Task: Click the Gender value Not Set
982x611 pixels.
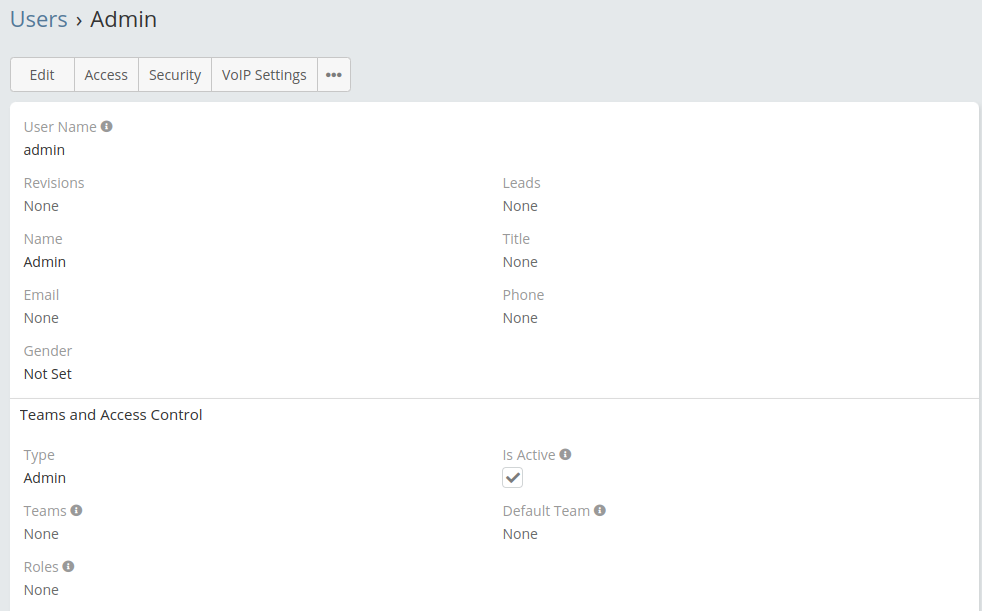Action: point(48,374)
